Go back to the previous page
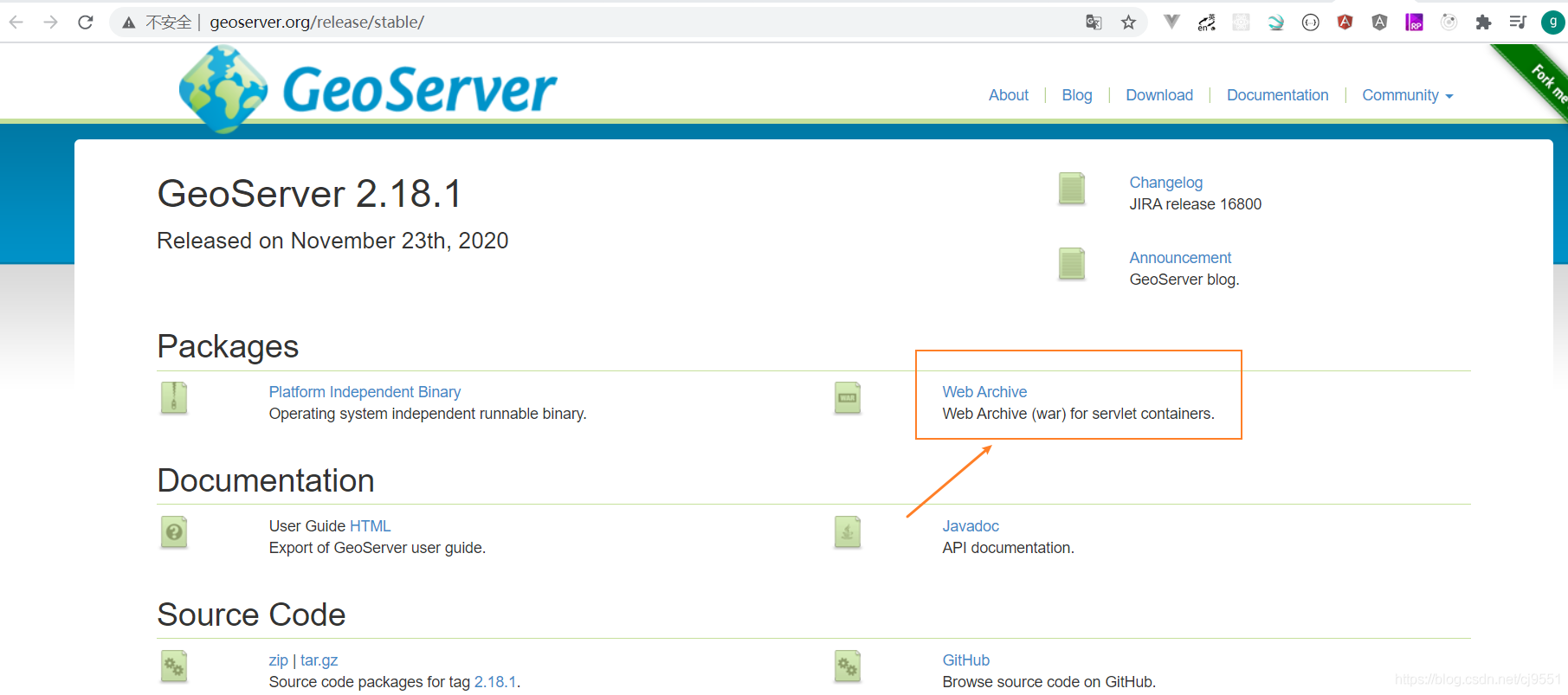This screenshot has height=695, width=1568. 16,23
